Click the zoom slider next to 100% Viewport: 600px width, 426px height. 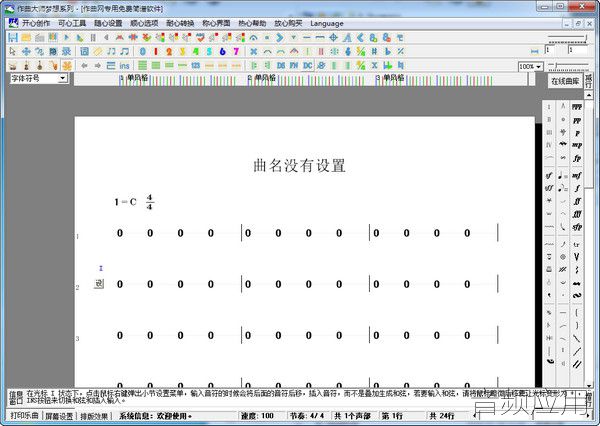pyautogui.click(x=568, y=66)
